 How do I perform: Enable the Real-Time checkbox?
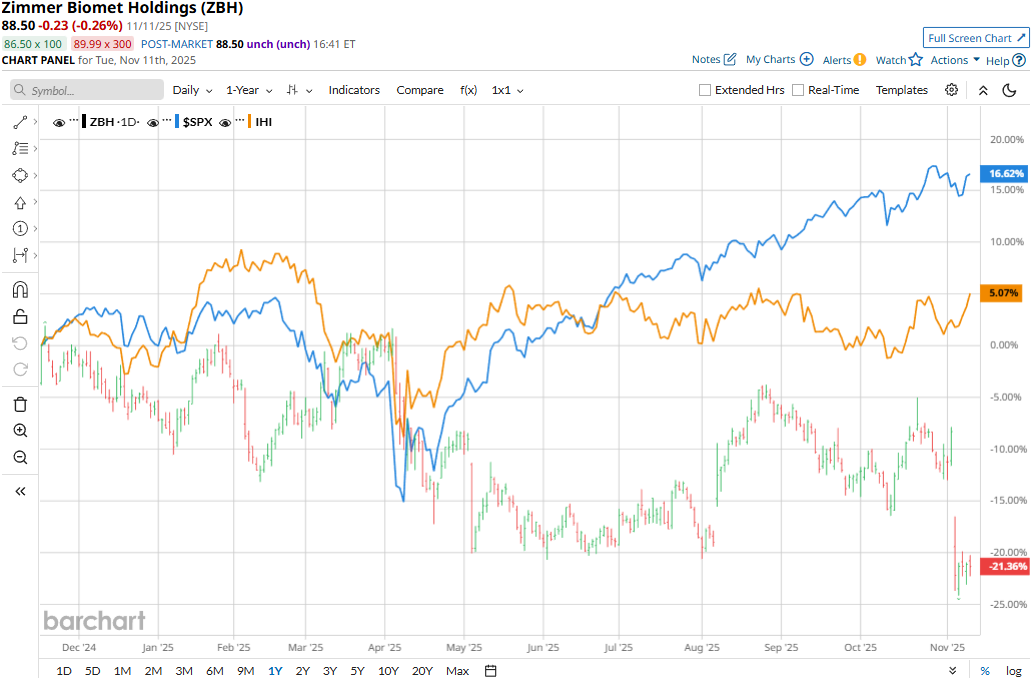tap(798, 90)
